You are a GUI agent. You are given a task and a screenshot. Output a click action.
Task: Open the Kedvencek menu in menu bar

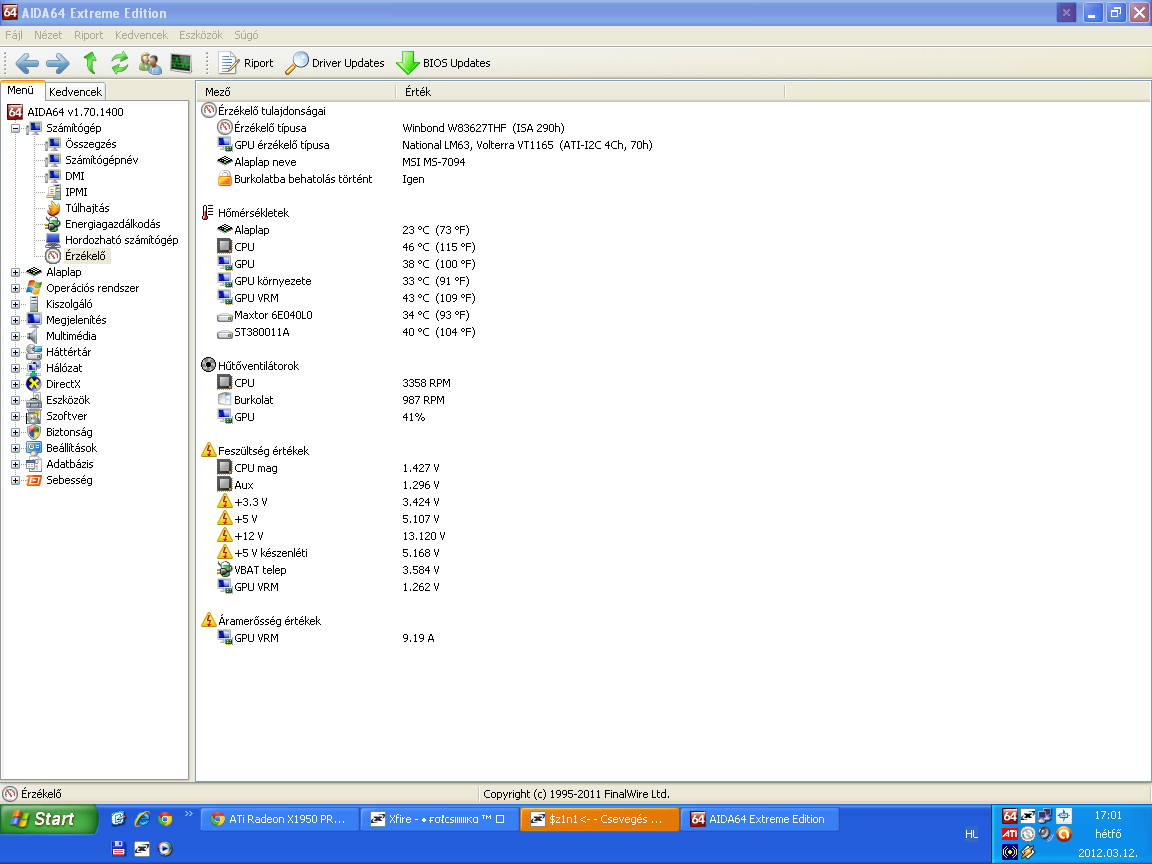141,35
